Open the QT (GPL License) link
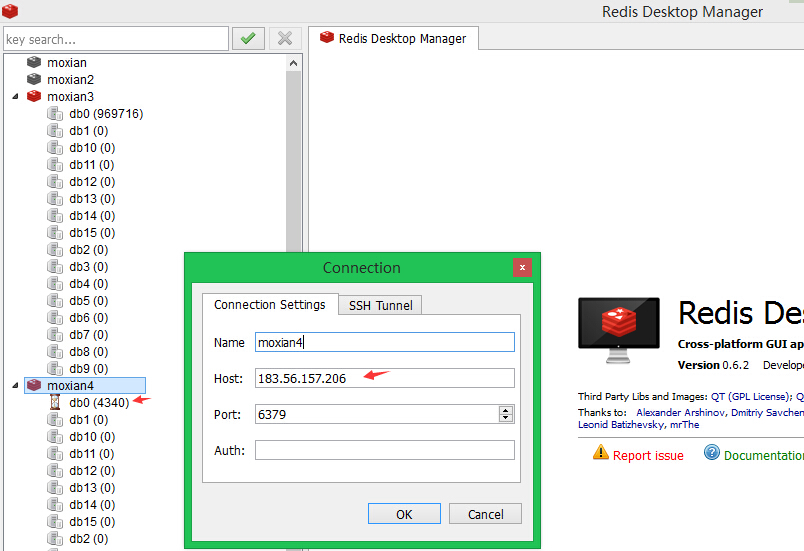This screenshot has width=804, height=551. pos(751,397)
